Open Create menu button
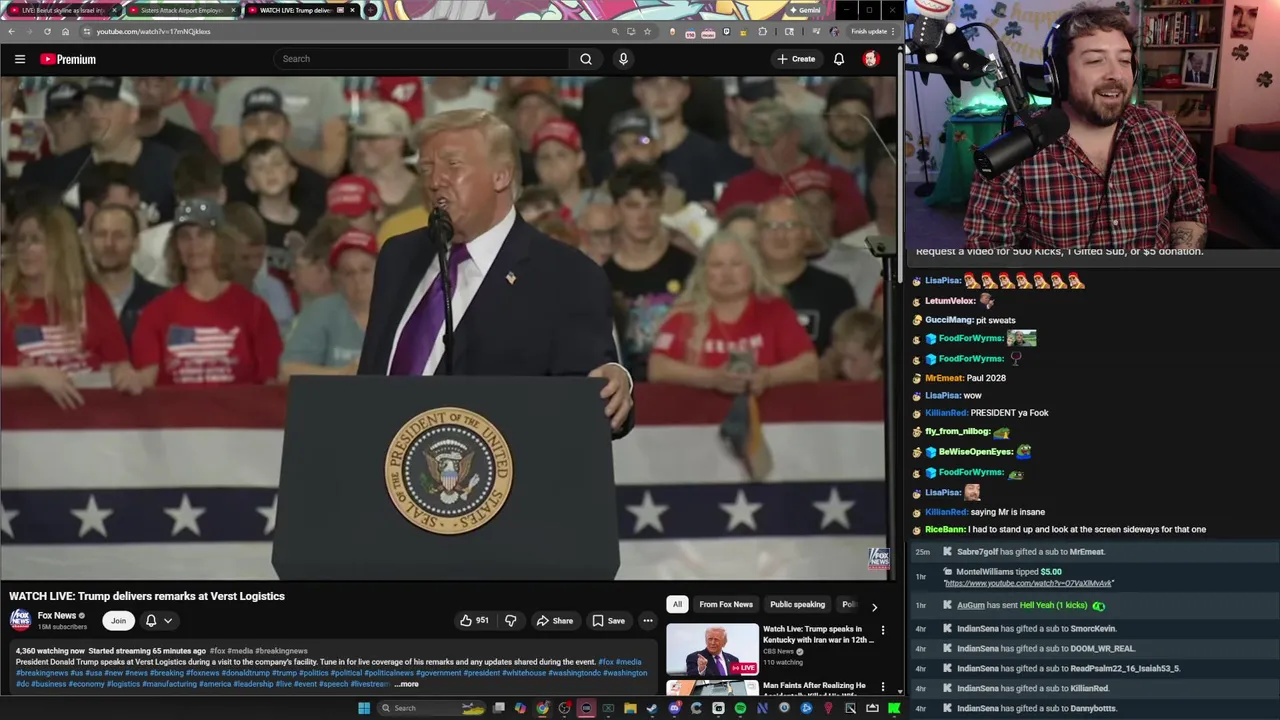 pos(796,59)
